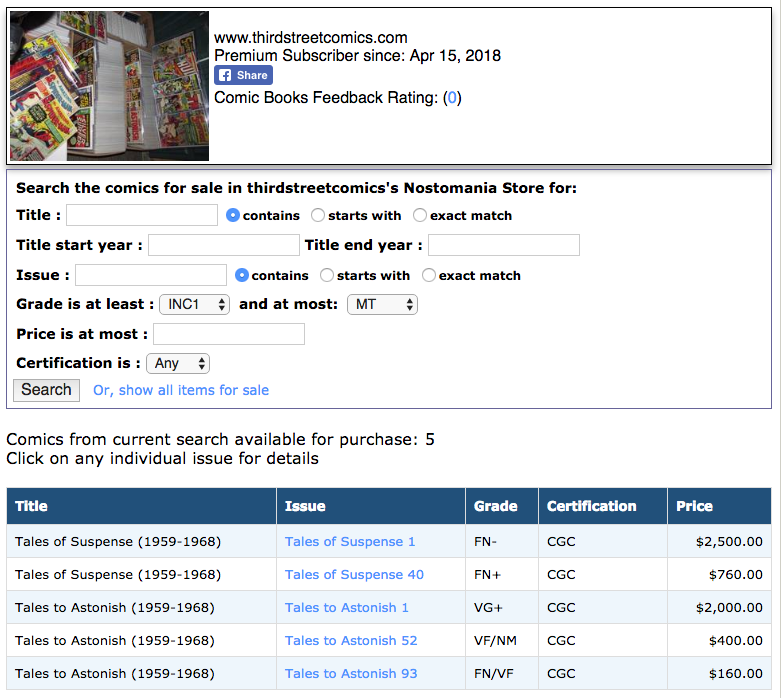Click the FN- grade cell
The width and height of the screenshot is (781, 698).
[x=502, y=542]
